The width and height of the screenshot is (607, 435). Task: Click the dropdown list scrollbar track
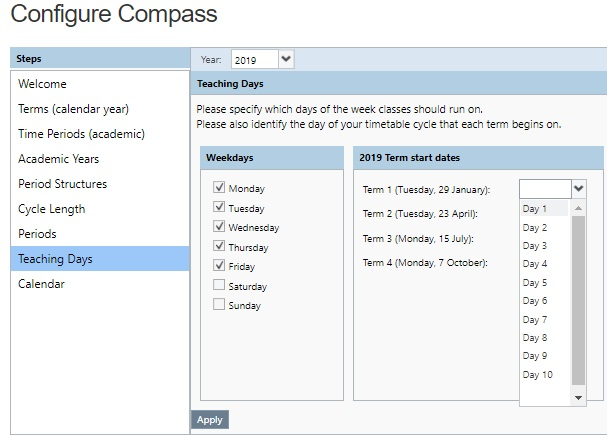coord(578,300)
